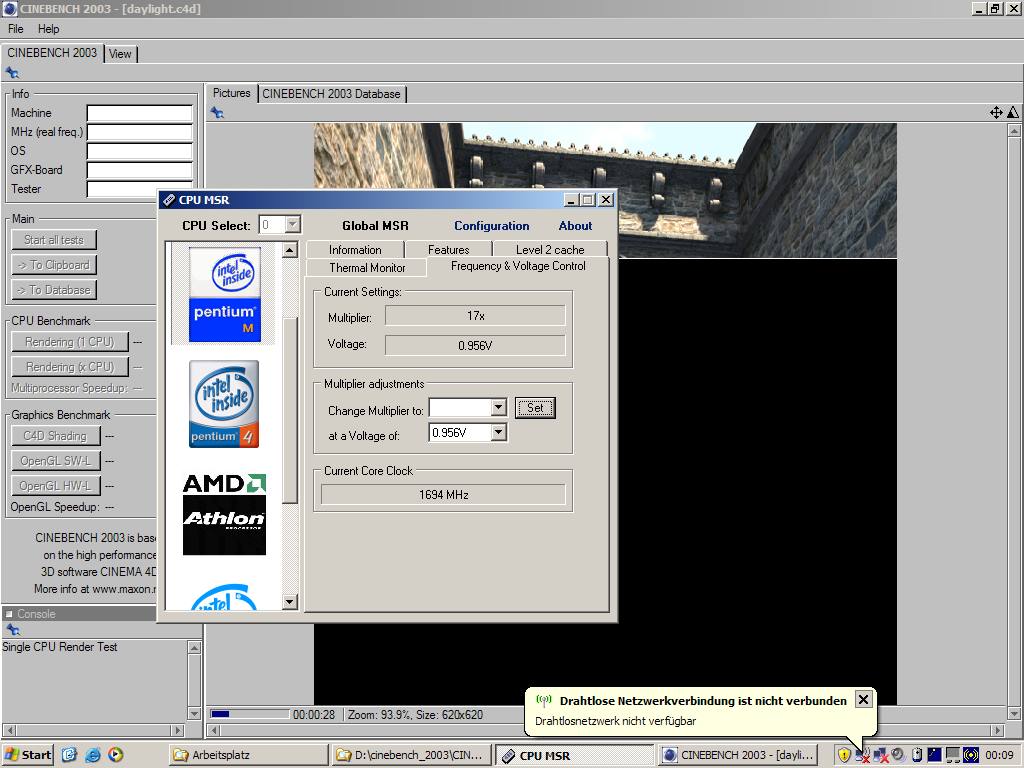Click the Start all tests button
This screenshot has width=1024, height=768.
(54, 240)
